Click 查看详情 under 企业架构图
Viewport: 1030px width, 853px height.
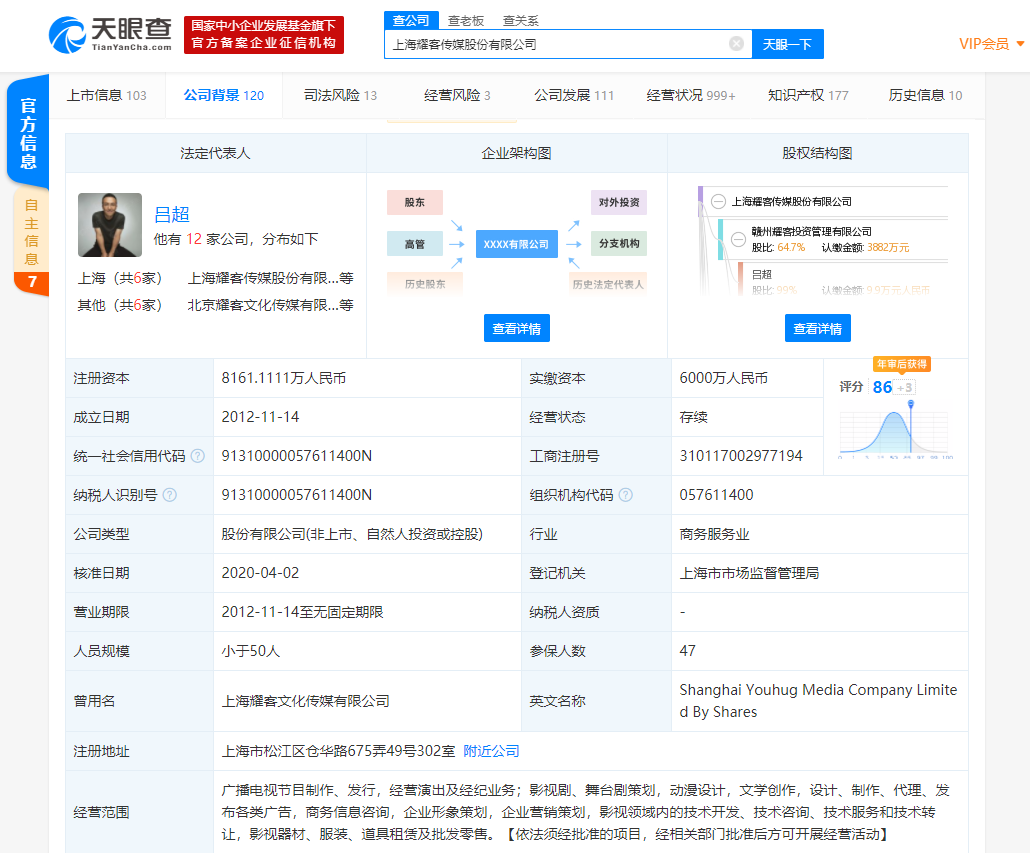pyautogui.click(x=517, y=328)
